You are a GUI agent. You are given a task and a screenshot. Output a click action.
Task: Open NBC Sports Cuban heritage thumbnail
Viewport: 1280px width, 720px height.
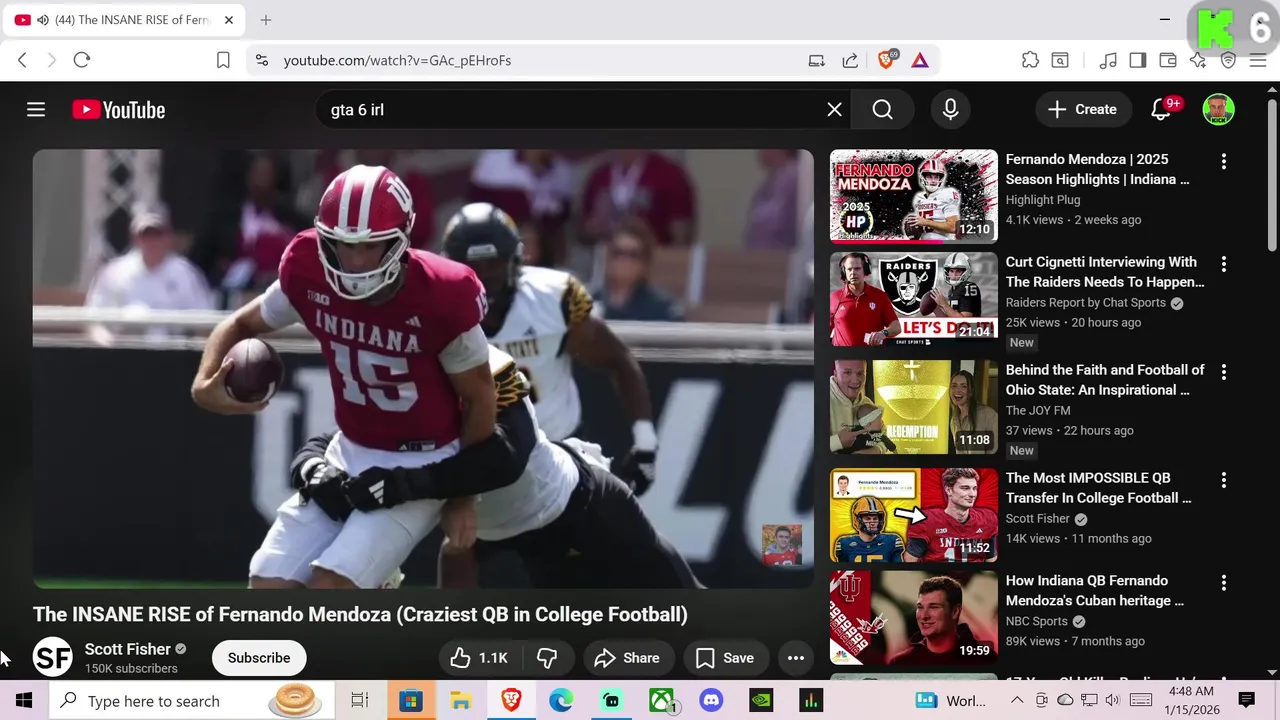coord(914,618)
